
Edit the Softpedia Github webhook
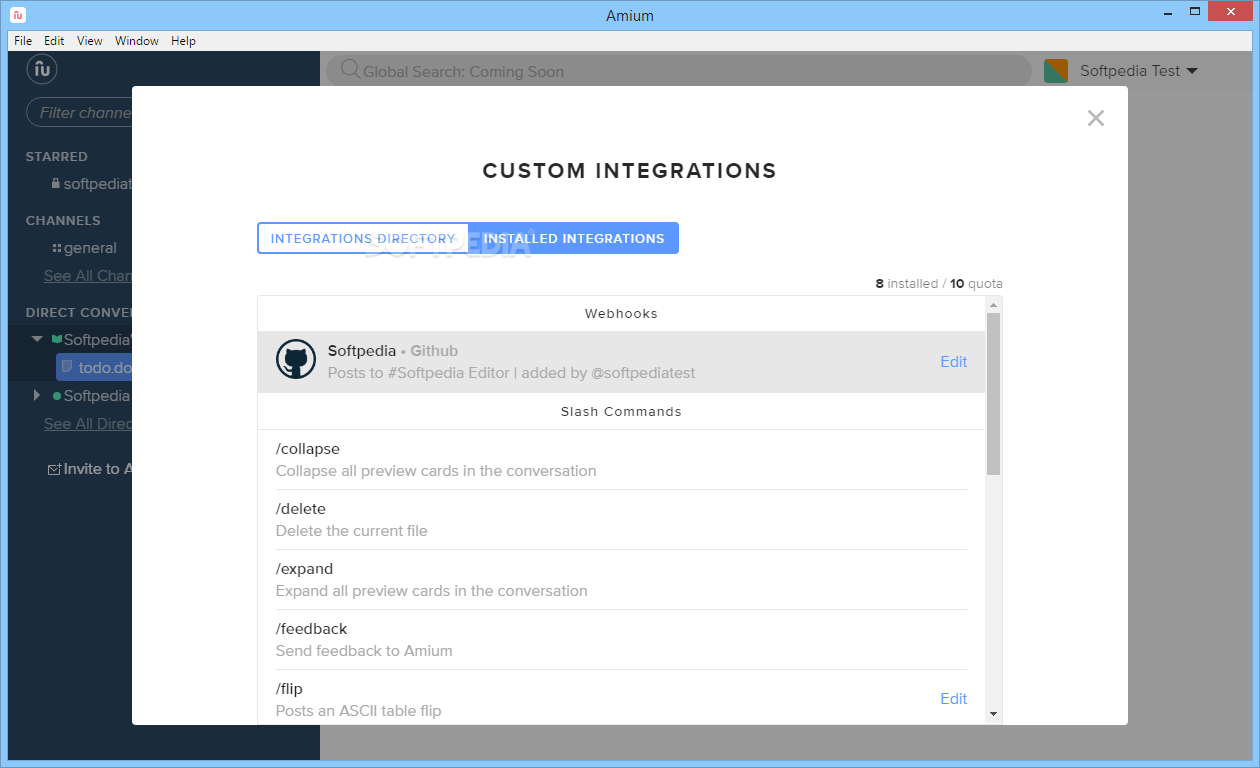(x=953, y=362)
